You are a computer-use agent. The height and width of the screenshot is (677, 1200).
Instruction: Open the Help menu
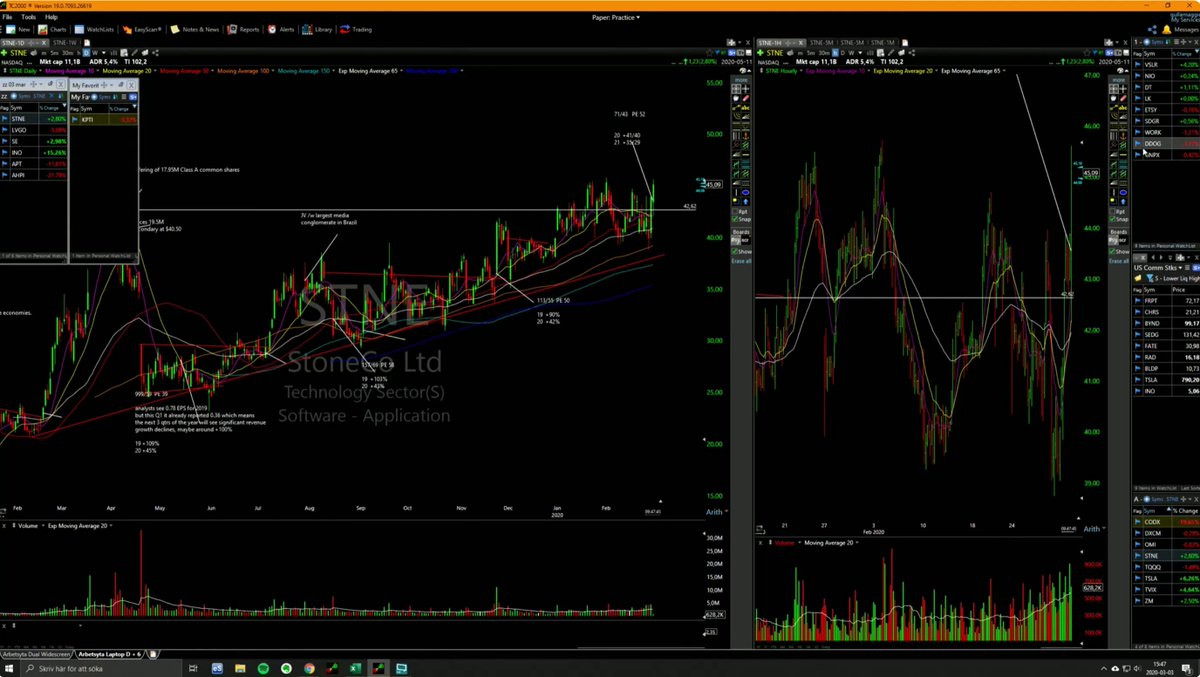51,17
